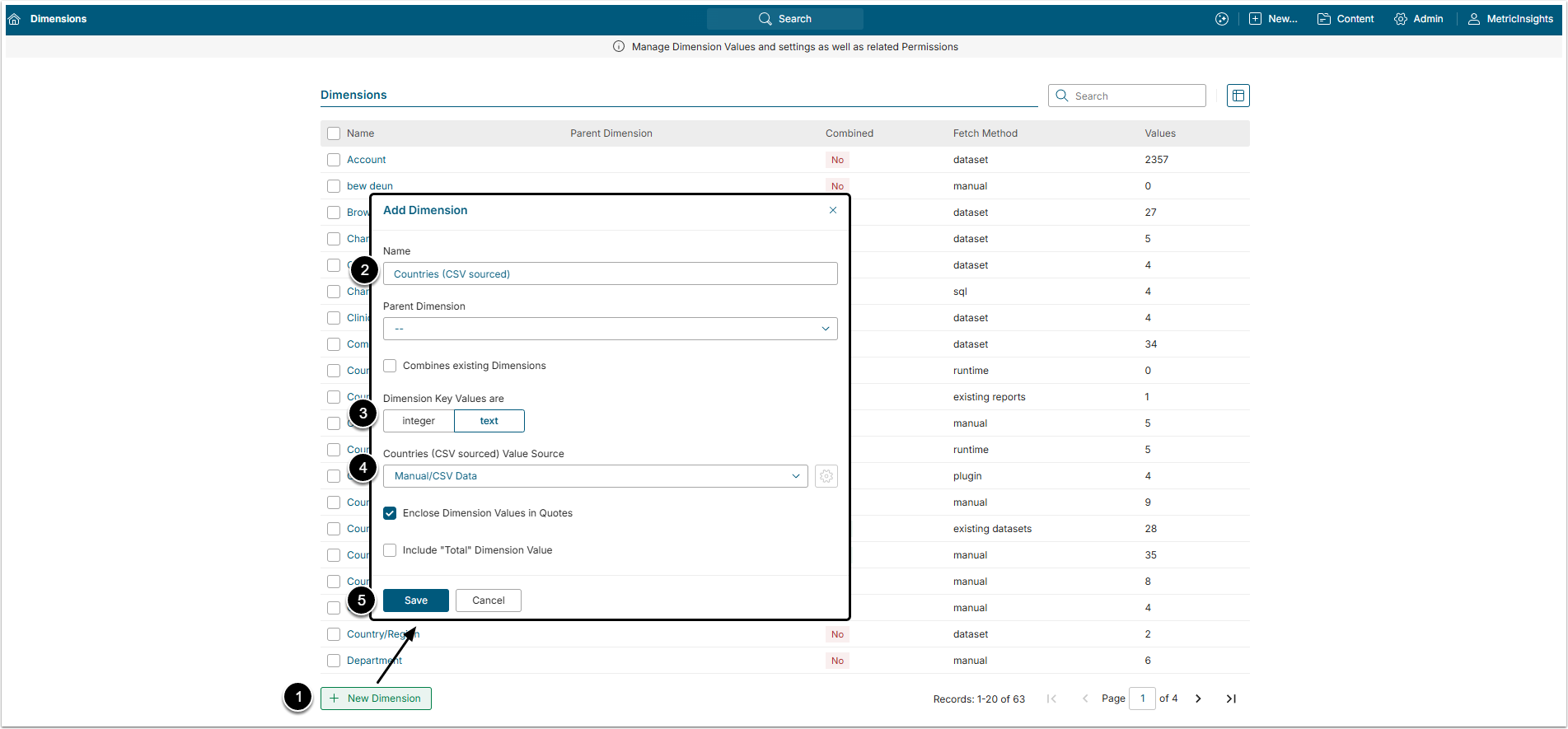
Task: Sort by the Name column header
Action: (x=360, y=133)
